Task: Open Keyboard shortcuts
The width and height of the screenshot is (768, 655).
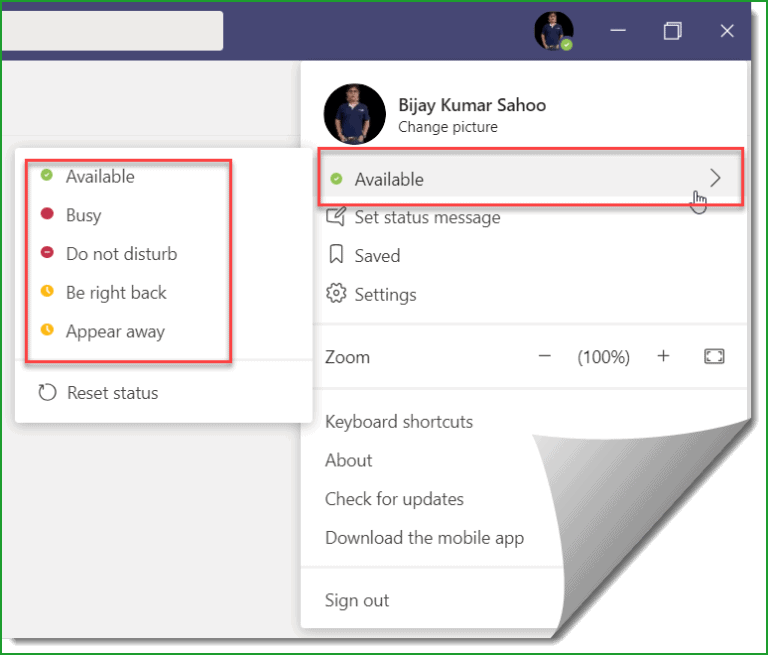Action: click(399, 422)
